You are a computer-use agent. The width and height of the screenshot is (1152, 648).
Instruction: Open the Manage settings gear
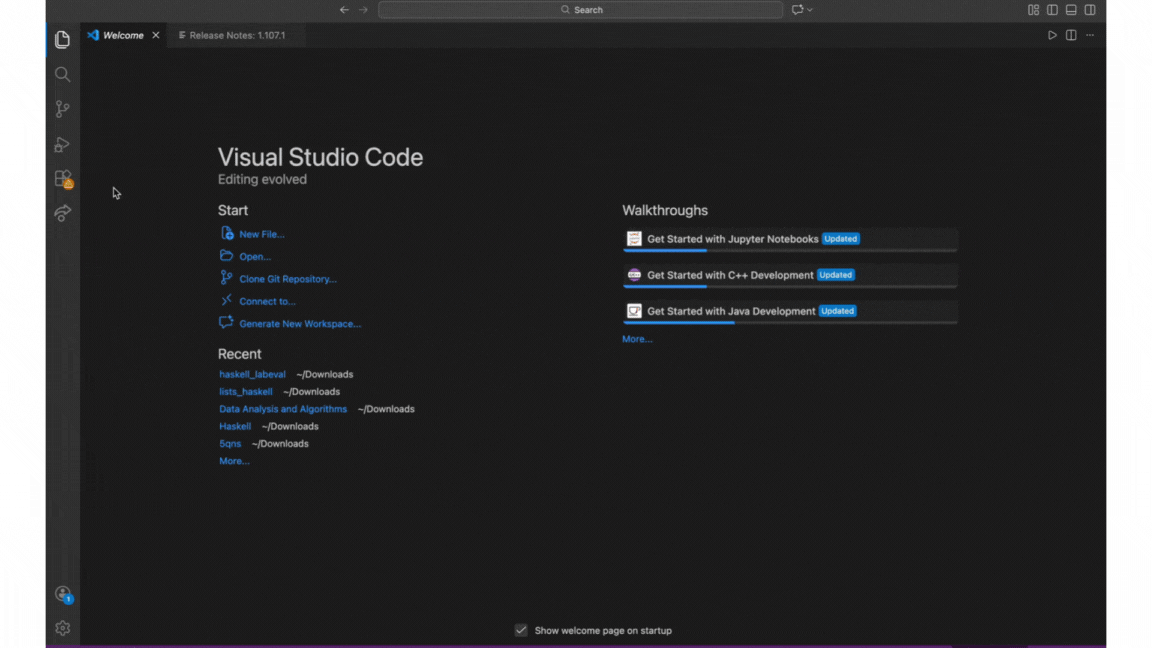[x=62, y=627]
